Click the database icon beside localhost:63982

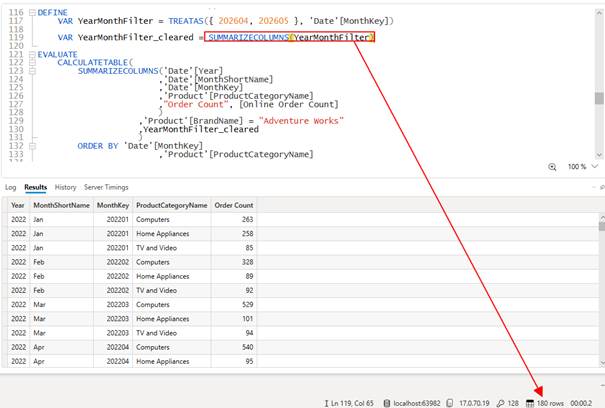click(387, 403)
